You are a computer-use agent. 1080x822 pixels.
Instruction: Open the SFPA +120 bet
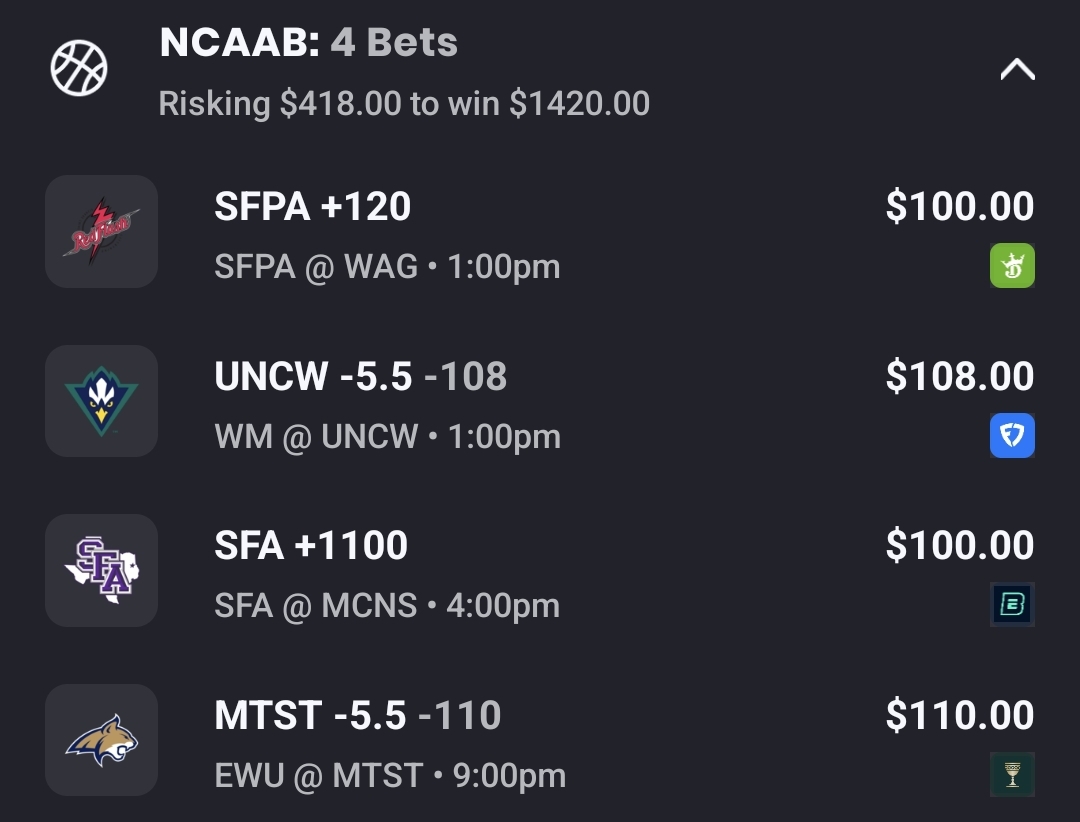pos(312,207)
